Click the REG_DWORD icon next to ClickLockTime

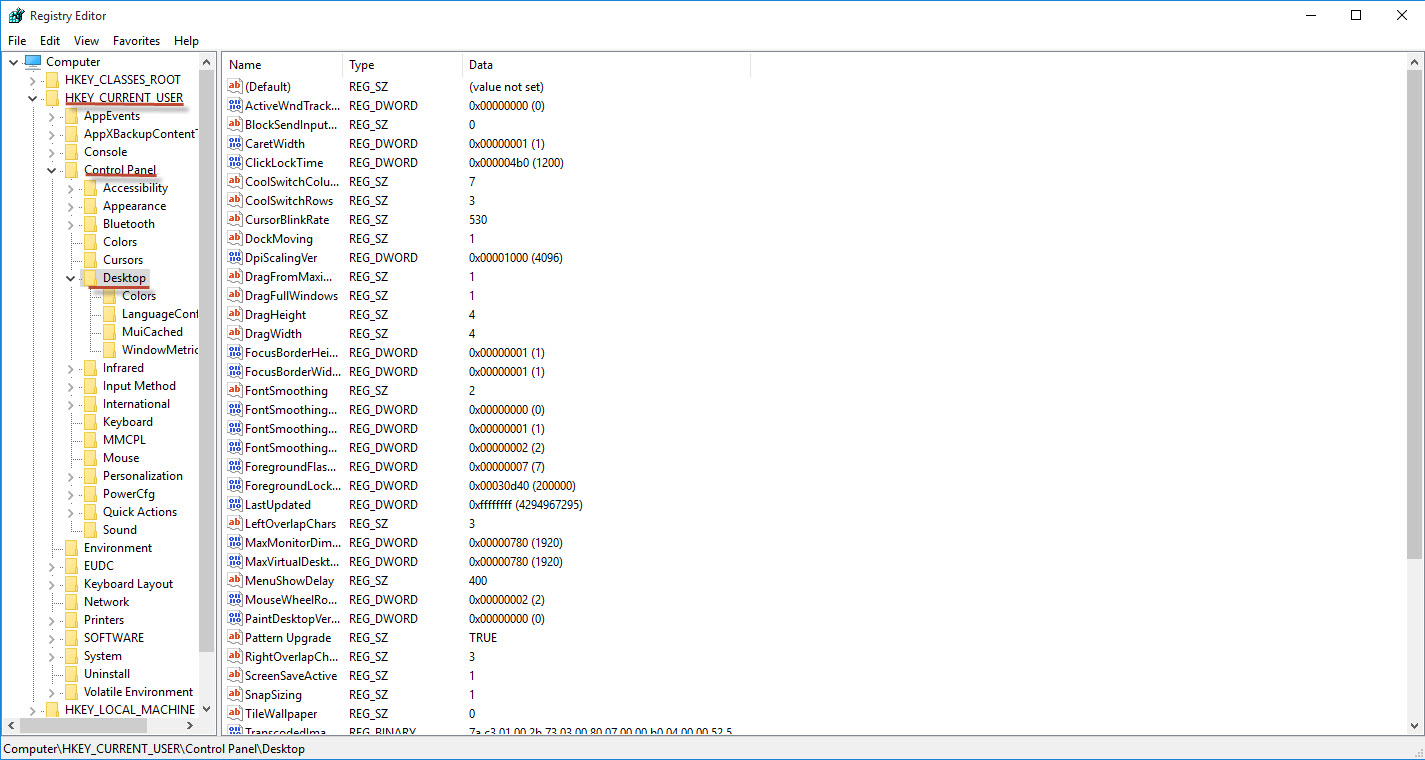234,162
